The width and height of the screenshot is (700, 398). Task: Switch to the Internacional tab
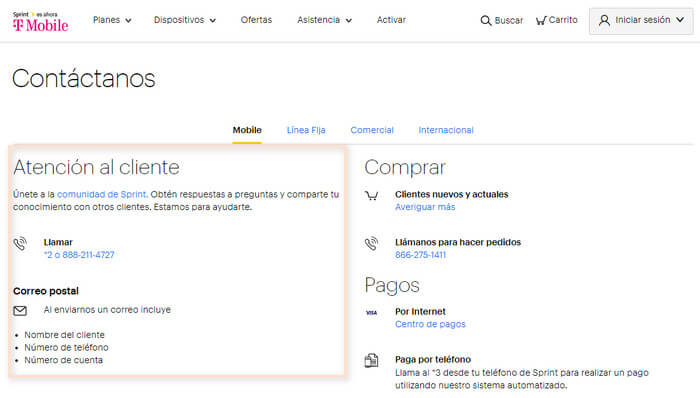pos(446,130)
